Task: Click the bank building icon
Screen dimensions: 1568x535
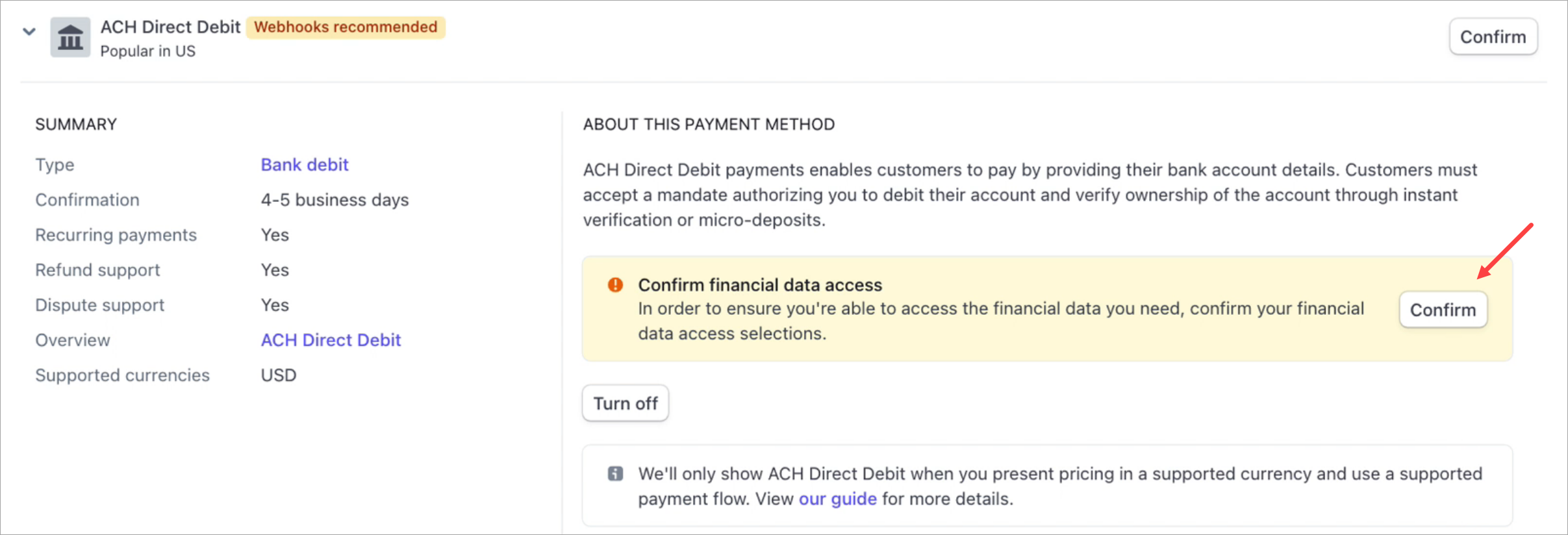Action: 70,37
